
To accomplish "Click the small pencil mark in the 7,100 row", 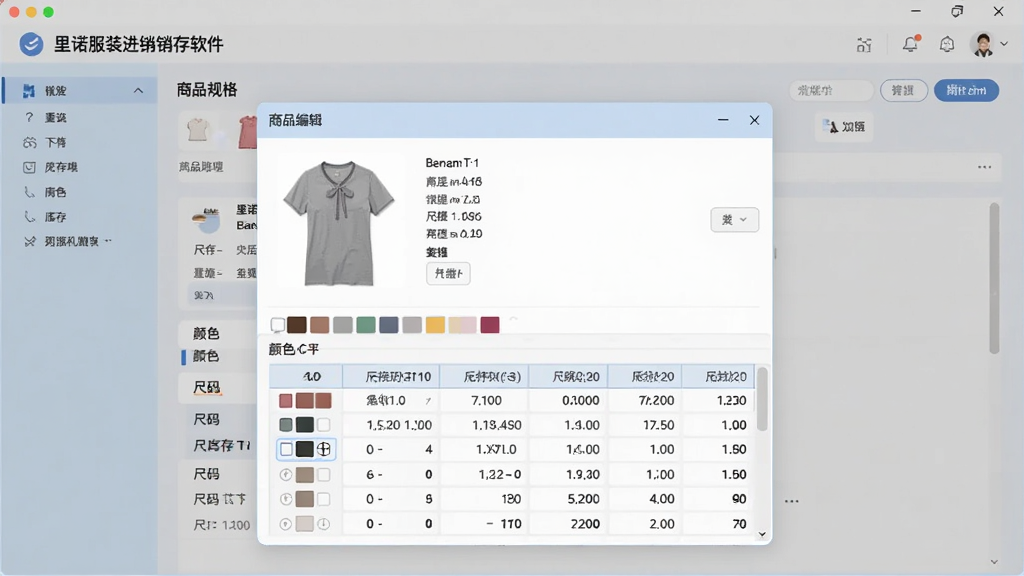I will click(428, 401).
